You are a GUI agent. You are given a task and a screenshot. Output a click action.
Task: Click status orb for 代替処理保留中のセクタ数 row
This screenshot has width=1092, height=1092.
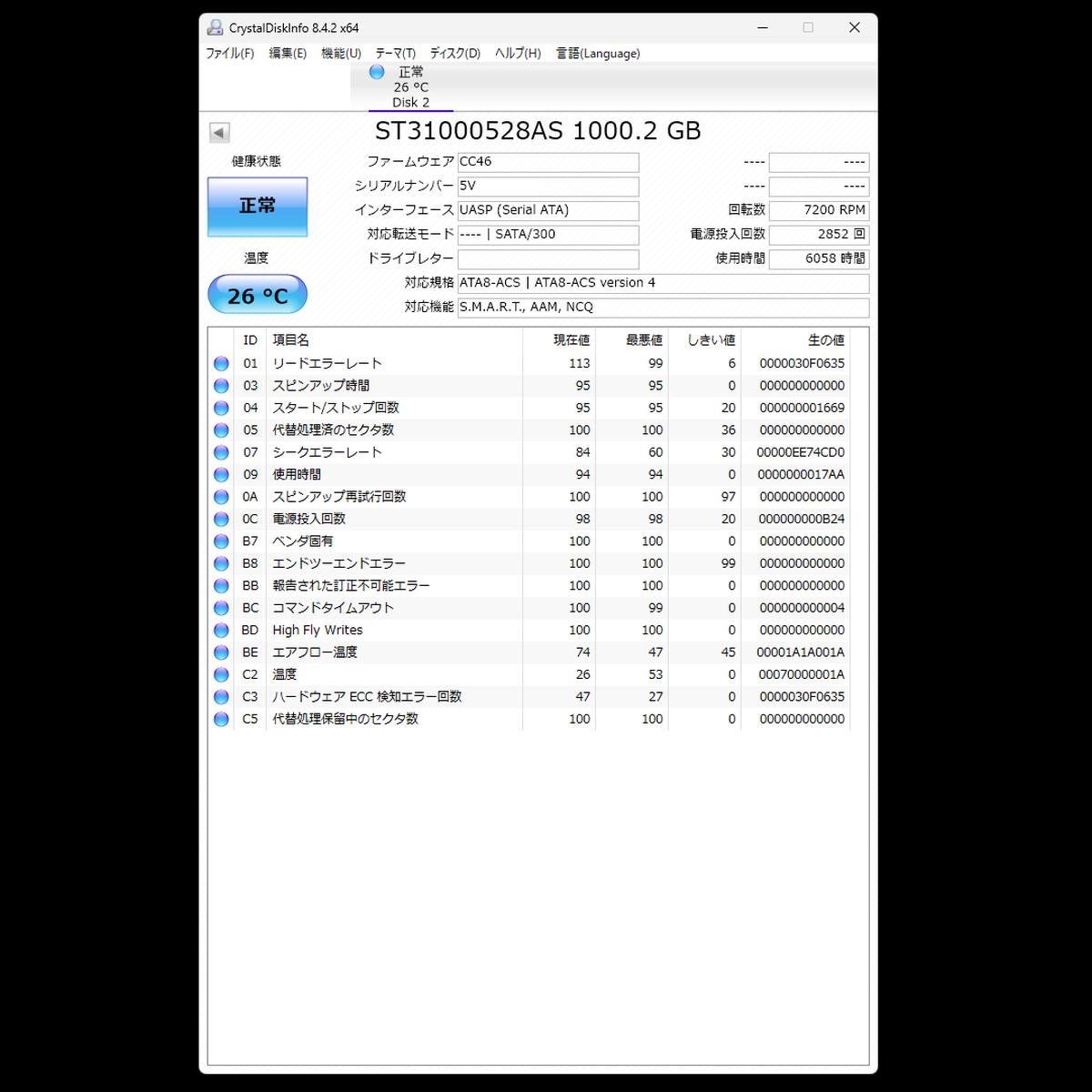221,719
